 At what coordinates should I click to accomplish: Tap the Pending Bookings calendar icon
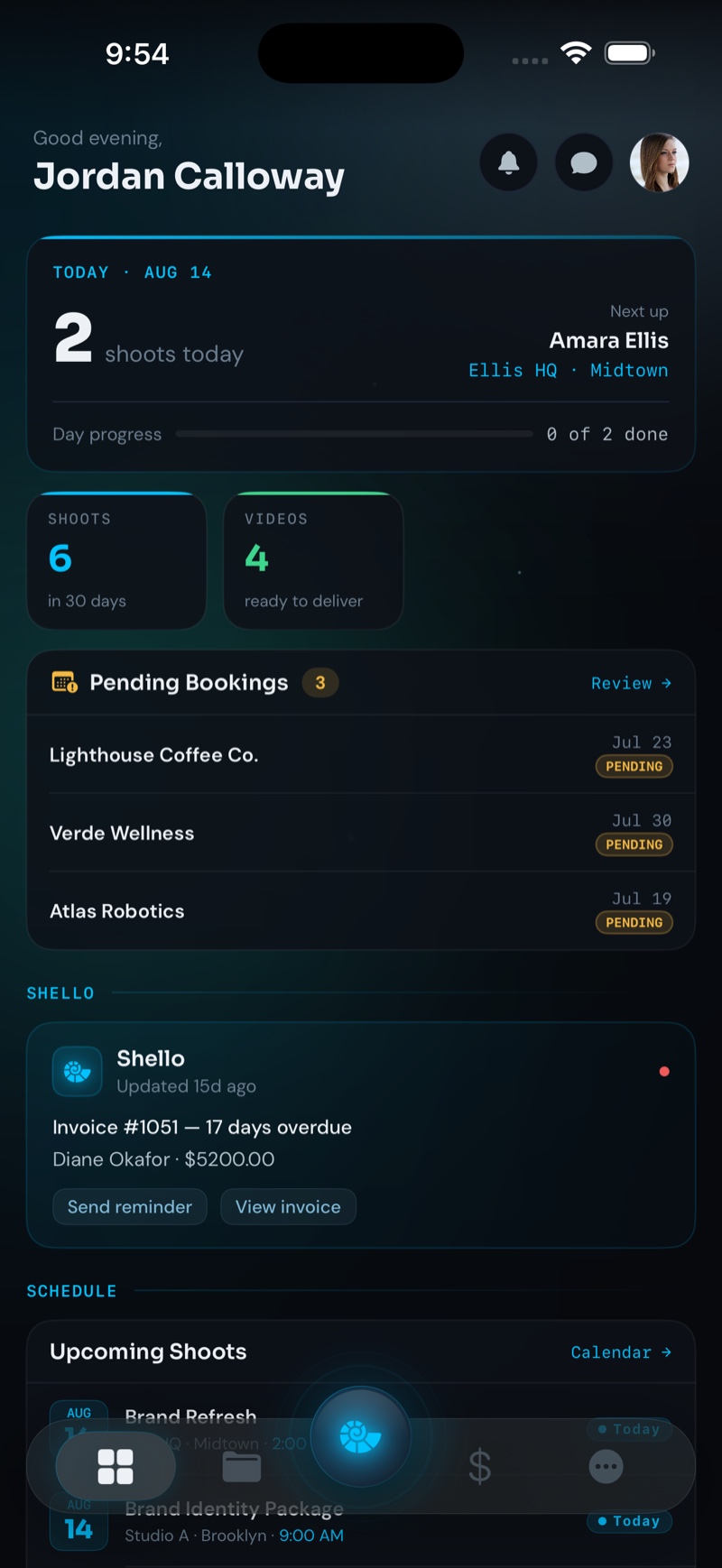(64, 682)
